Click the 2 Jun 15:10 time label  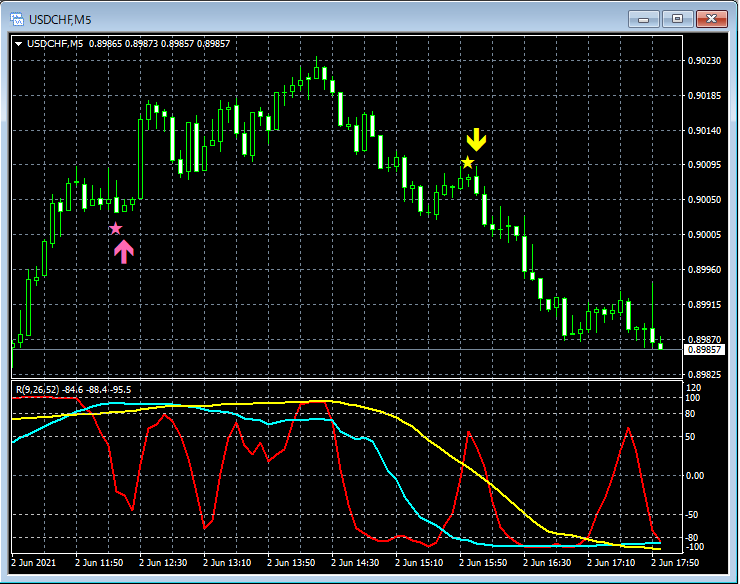[419, 563]
